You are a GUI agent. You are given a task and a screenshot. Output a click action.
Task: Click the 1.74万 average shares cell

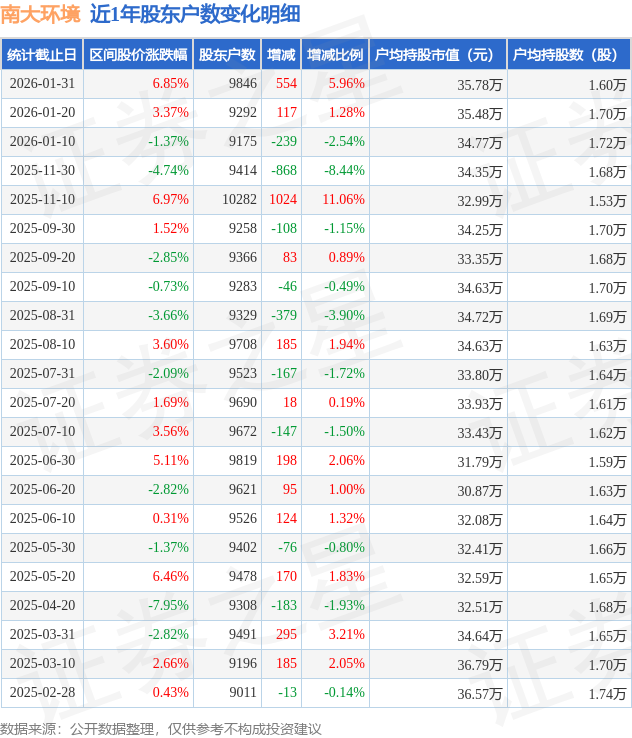coord(607,693)
